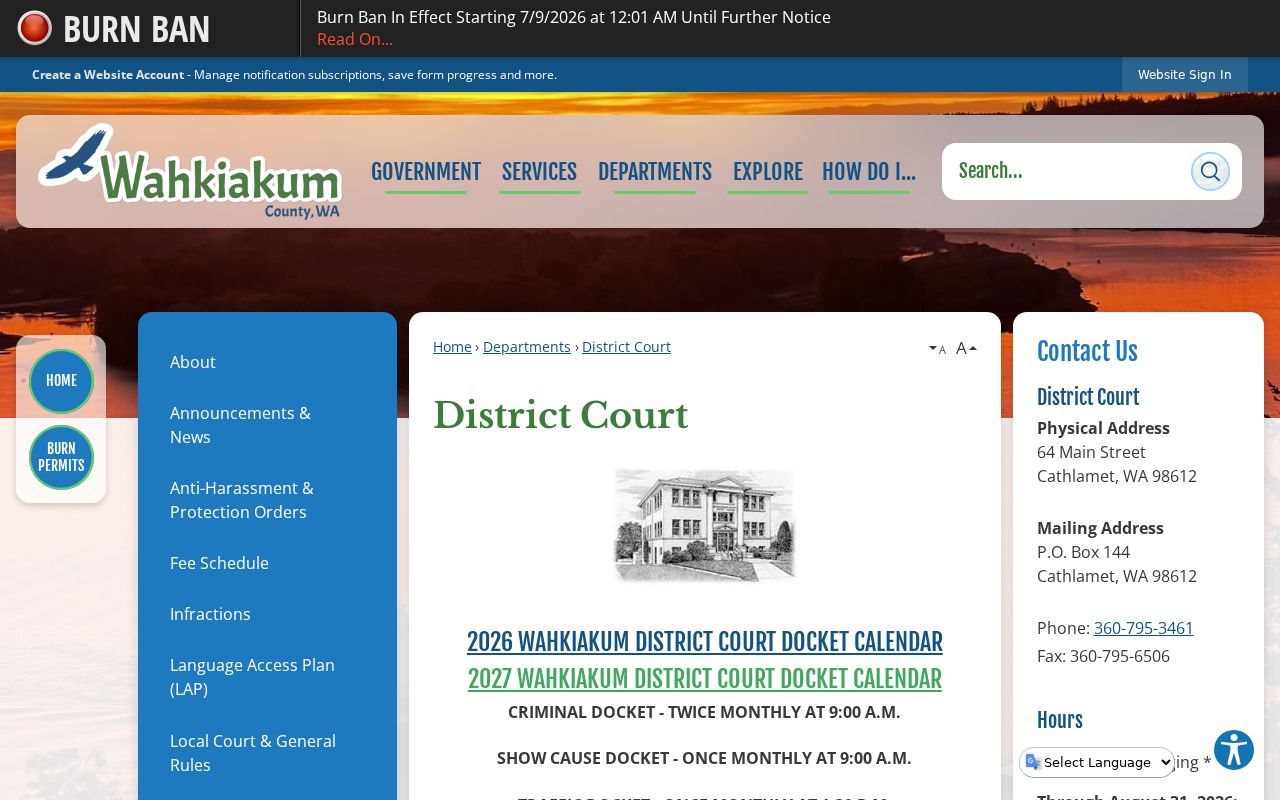Screen dimensions: 1280x800
Task: Open the round Burn Permits button
Action: (61, 457)
